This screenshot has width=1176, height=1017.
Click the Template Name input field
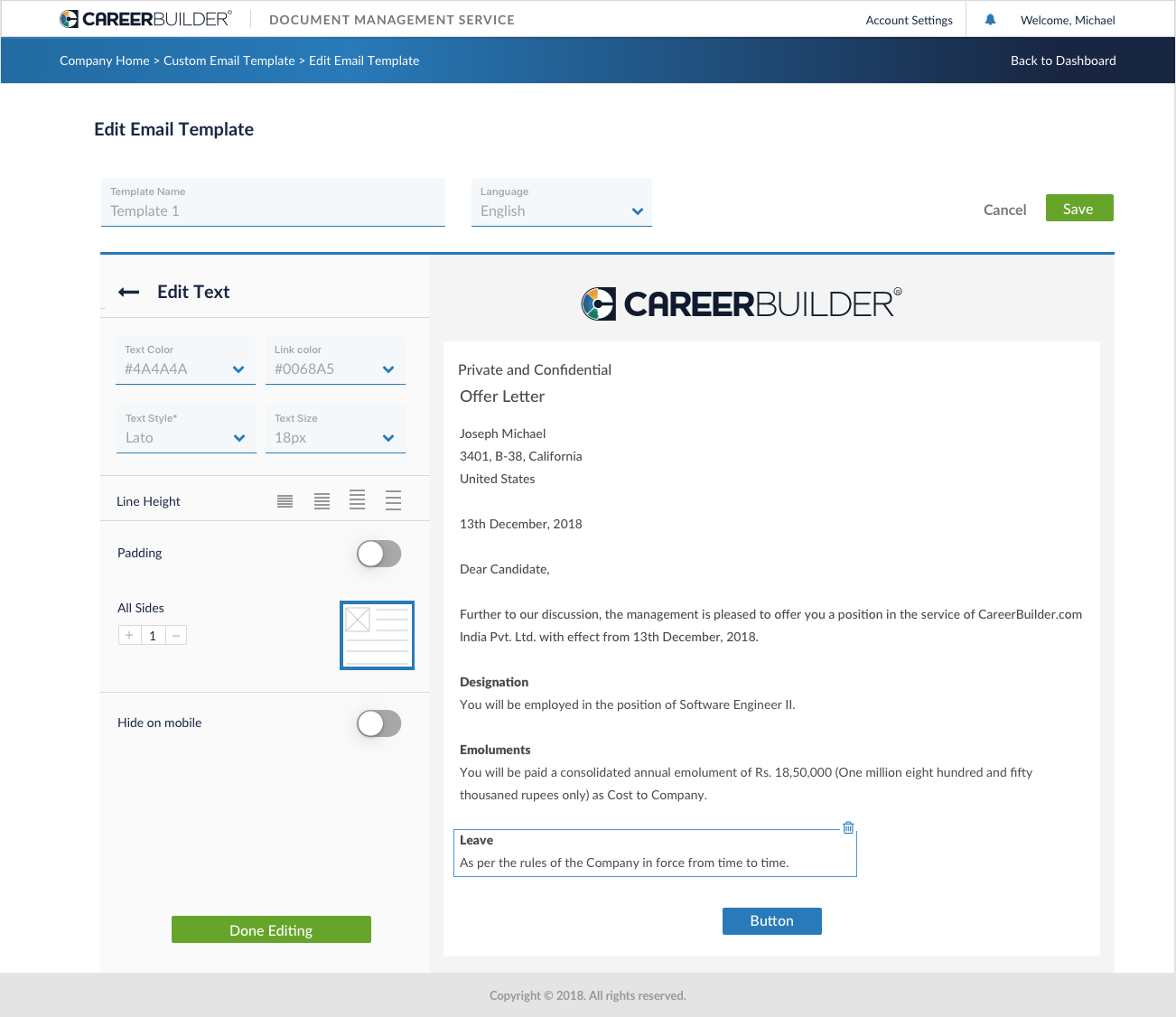click(273, 202)
